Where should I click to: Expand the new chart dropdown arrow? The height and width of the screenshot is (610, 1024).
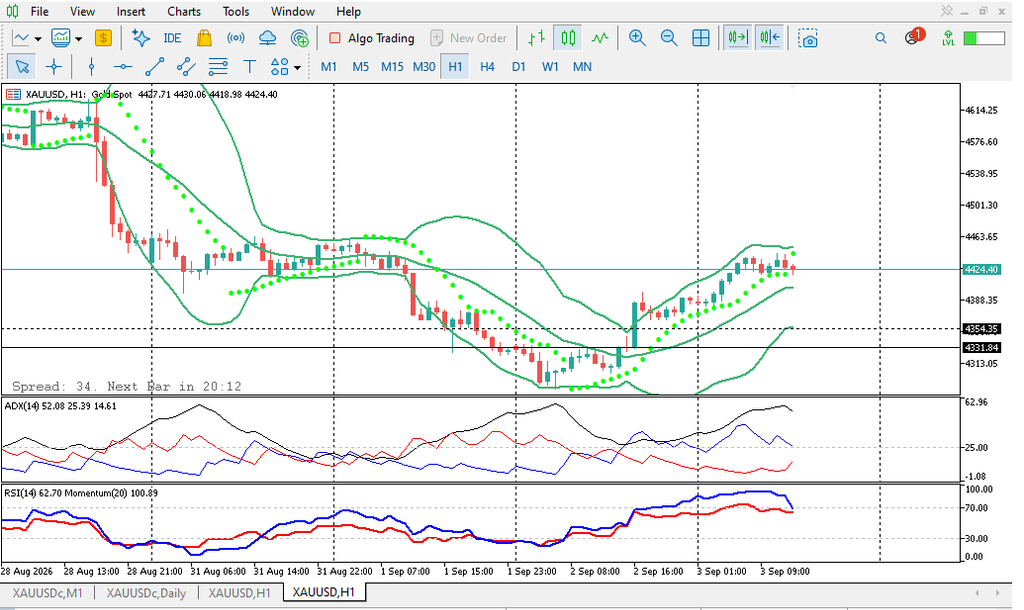pos(38,39)
